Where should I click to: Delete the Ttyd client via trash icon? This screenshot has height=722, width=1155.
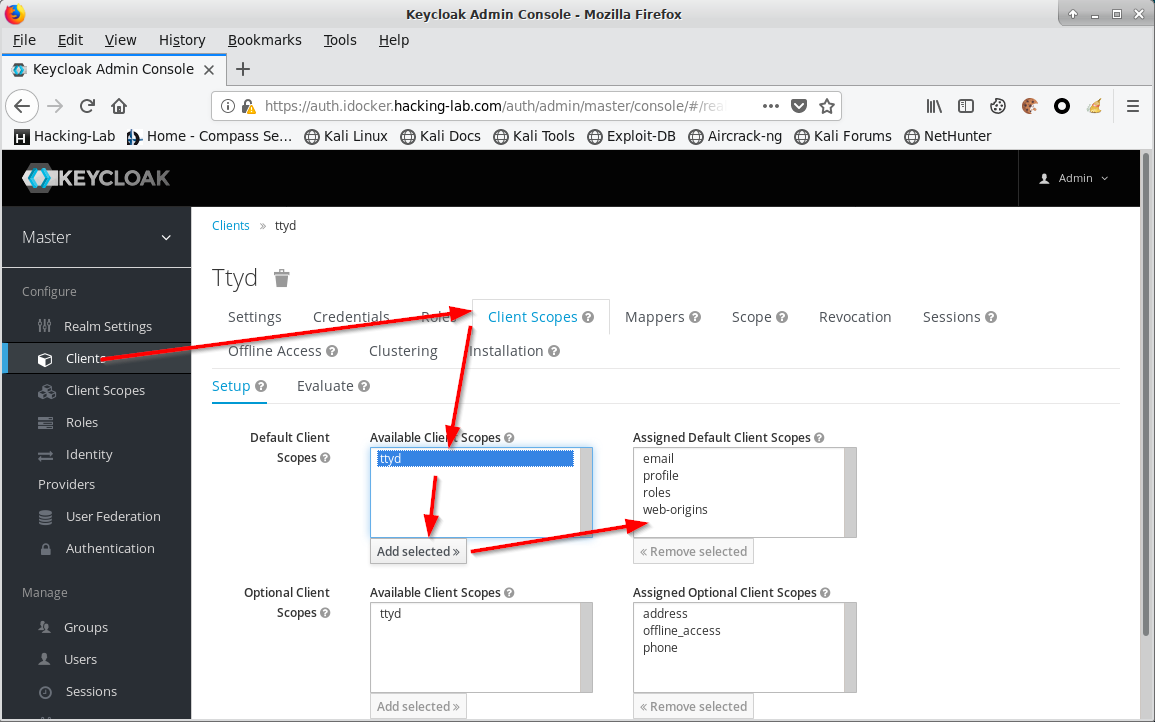pyautogui.click(x=281, y=278)
